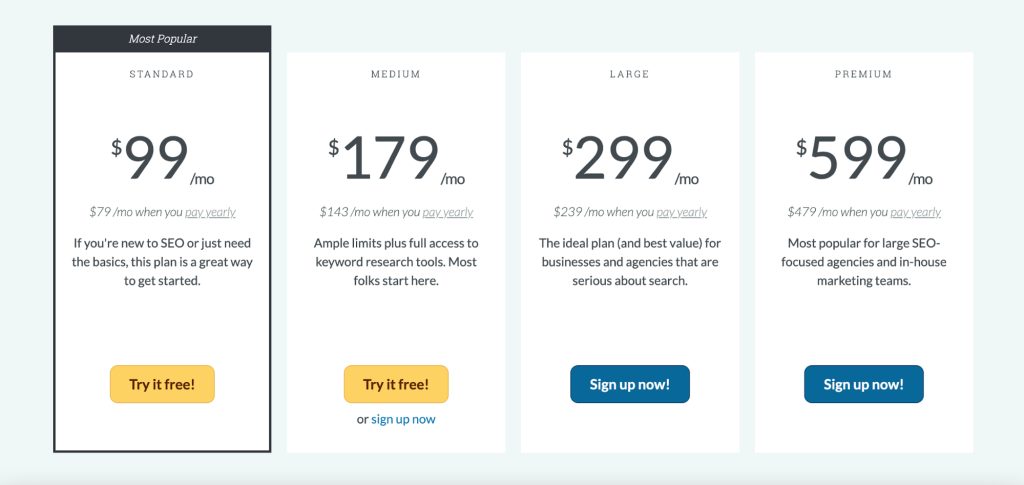
Task: Open the "pay yearly" link under the $99 price
Action: pyautogui.click(x=213, y=212)
